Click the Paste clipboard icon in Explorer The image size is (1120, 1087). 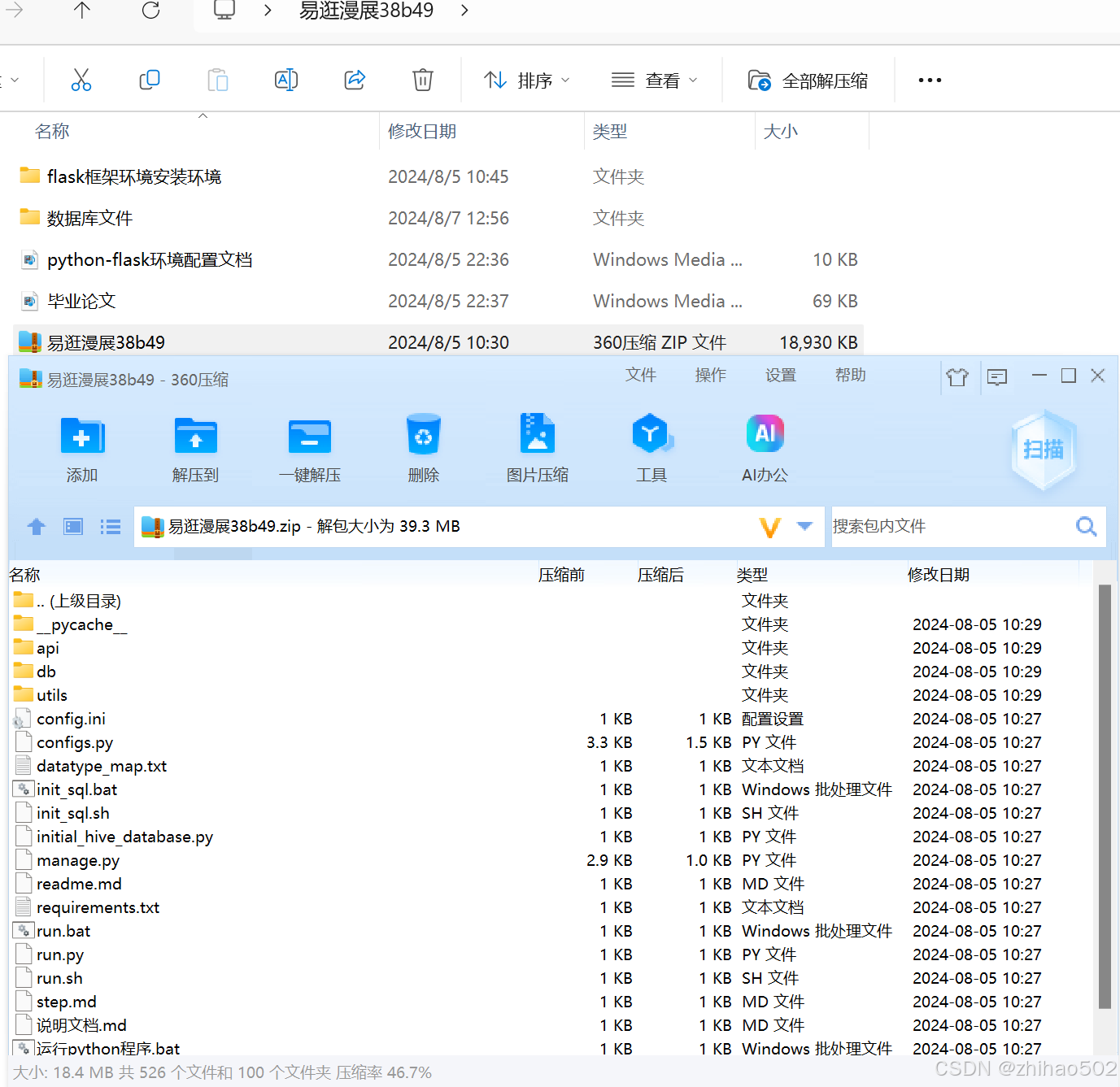point(218,80)
